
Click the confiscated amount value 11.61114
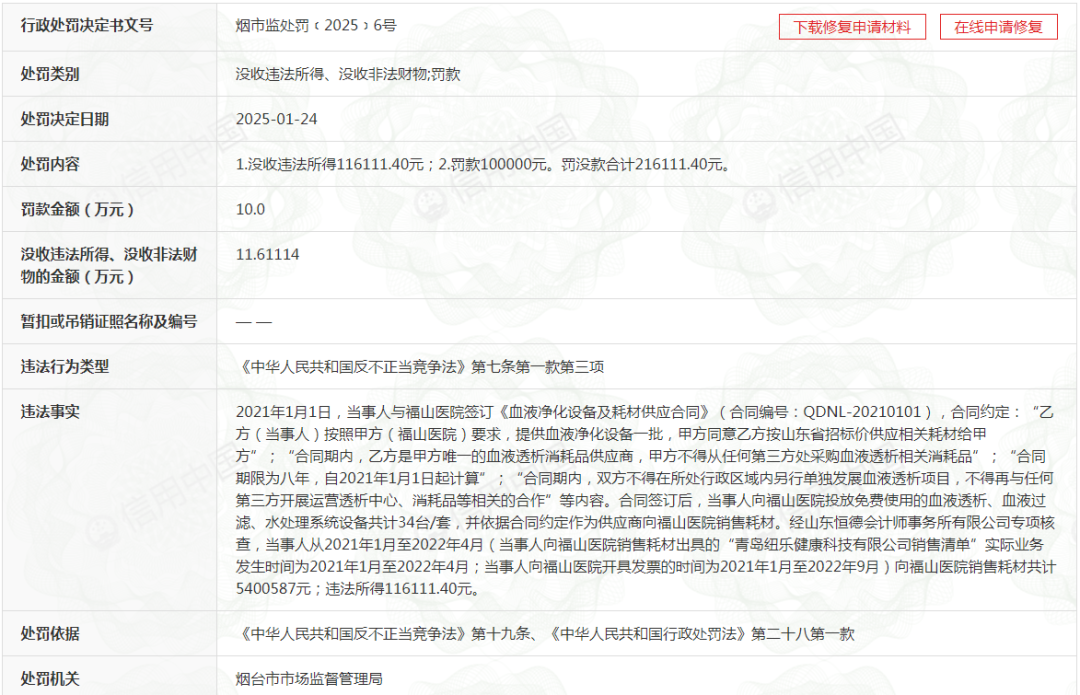[267, 254]
